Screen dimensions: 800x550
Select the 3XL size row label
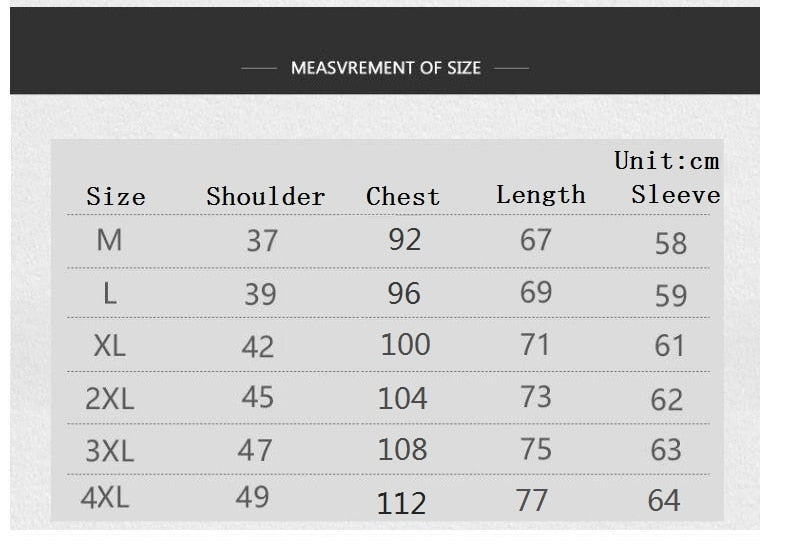109,450
